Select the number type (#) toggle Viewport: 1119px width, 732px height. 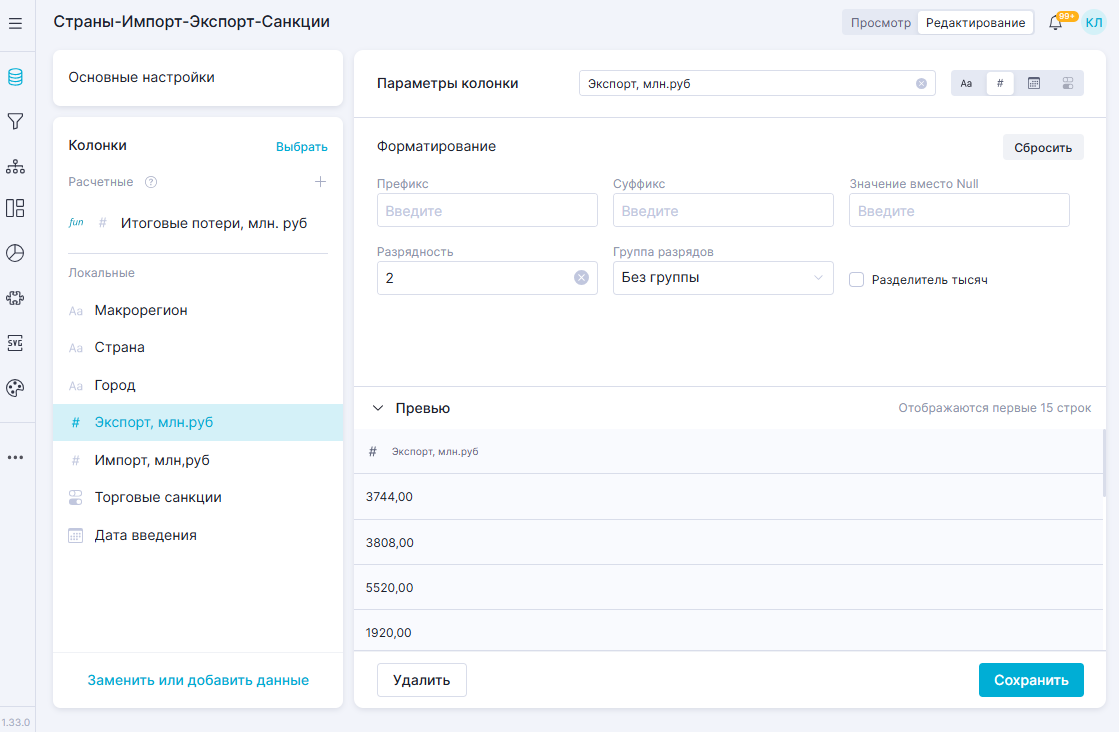(1000, 83)
